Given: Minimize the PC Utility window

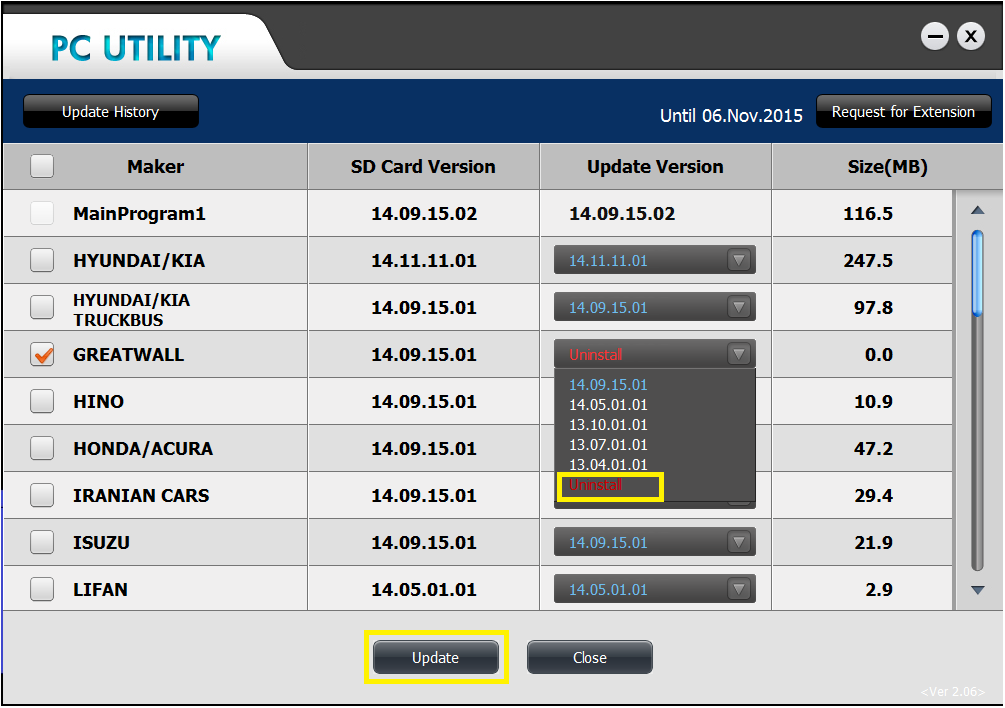Looking at the screenshot, I should tap(935, 37).
